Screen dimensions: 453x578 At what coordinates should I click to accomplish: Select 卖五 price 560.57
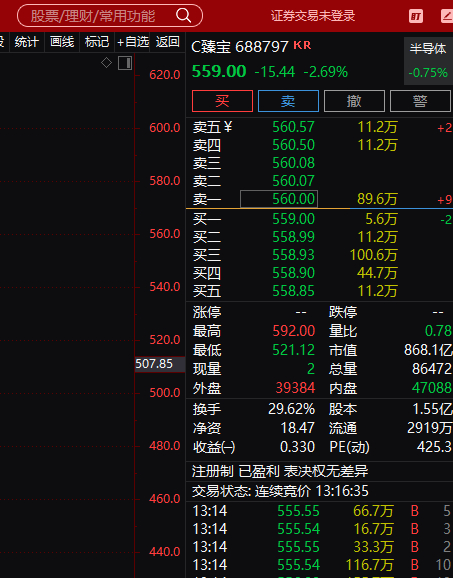click(293, 127)
